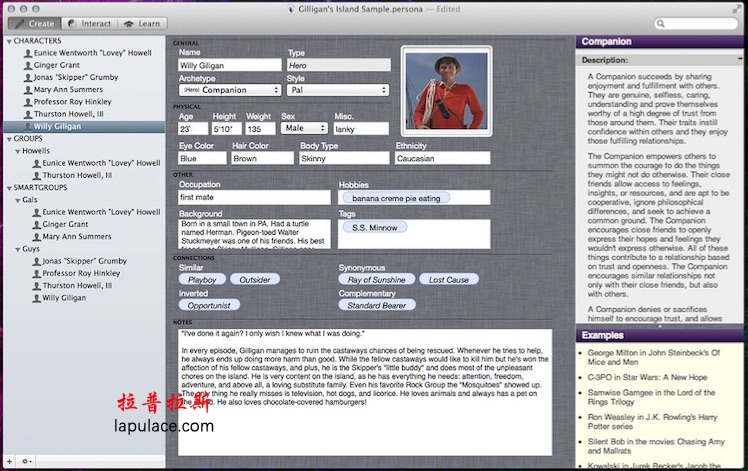
Task: Click the S.S. Minnow tag token
Action: [x=374, y=227]
